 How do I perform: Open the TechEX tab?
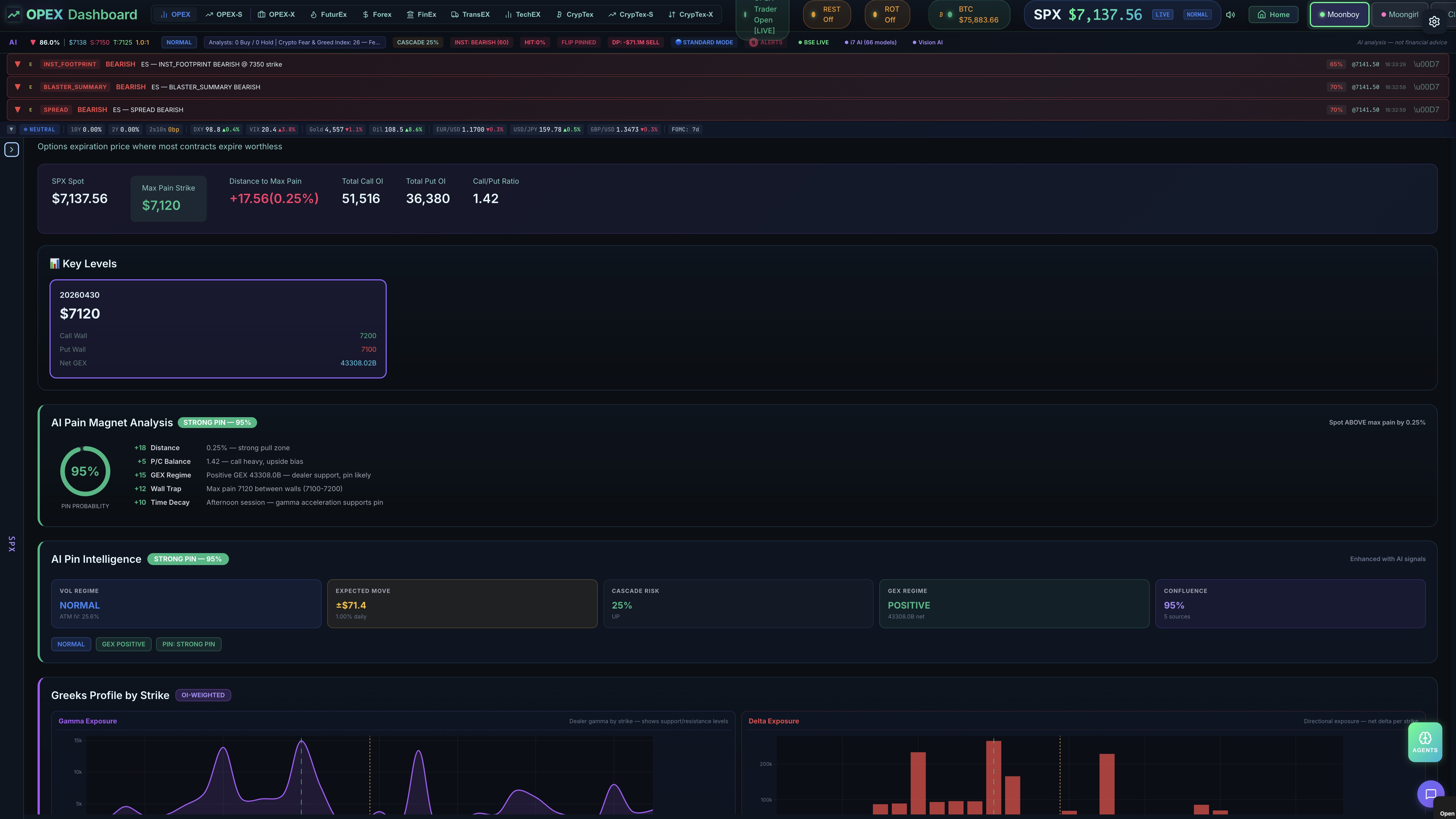tap(523, 15)
